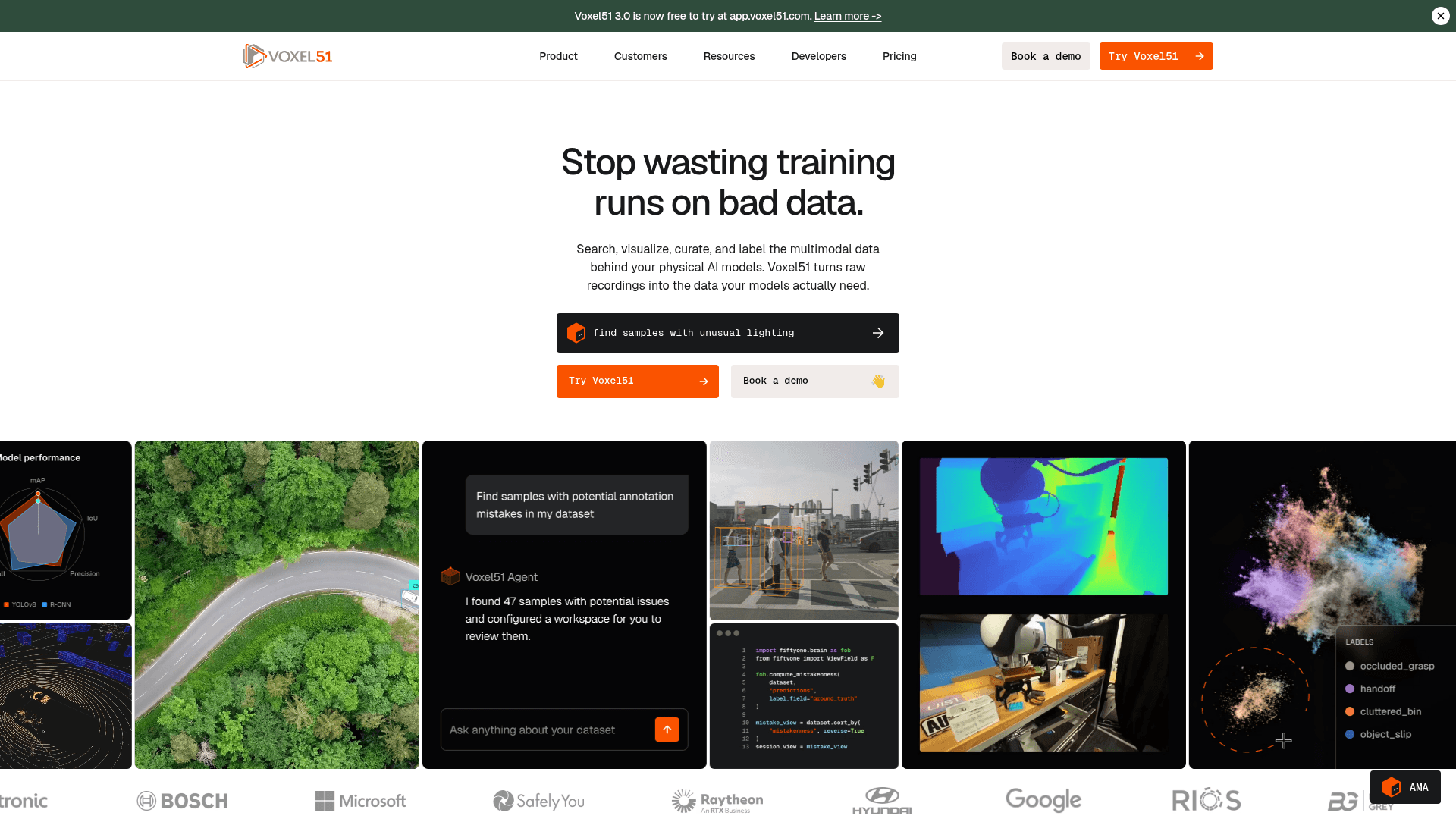Open the Customers menu
1456x819 pixels.
[640, 56]
